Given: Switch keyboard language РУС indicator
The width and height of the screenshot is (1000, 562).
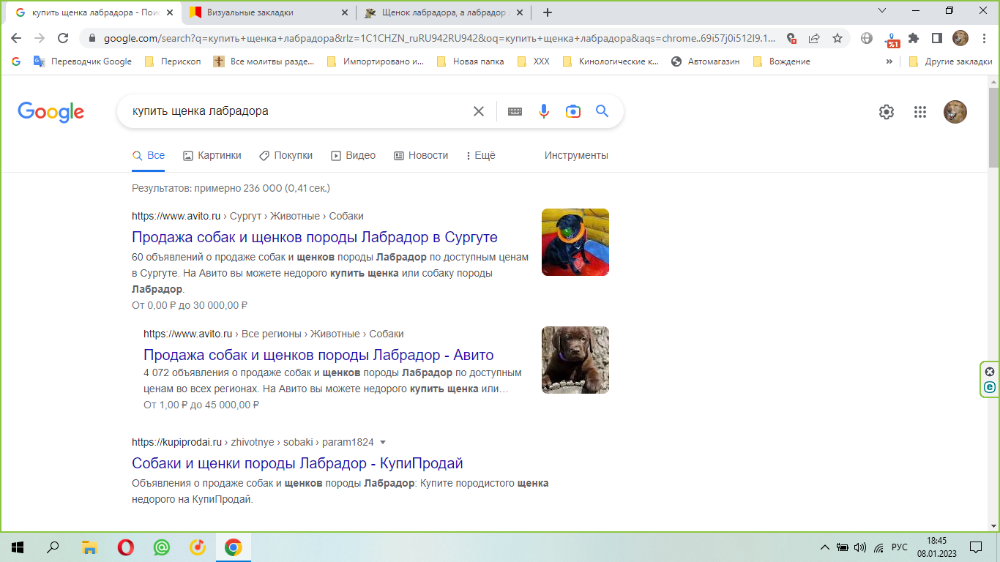Looking at the screenshot, I should coord(899,547).
